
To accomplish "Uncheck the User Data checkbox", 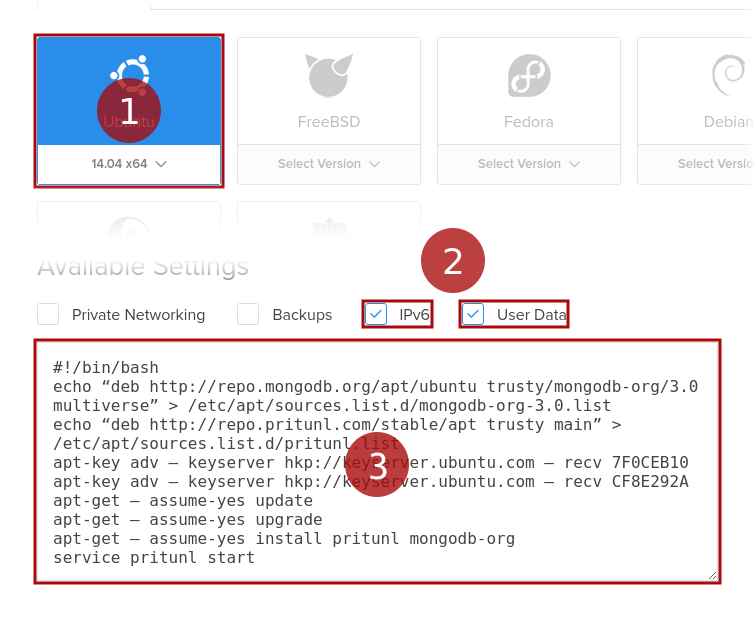I will click(x=473, y=314).
